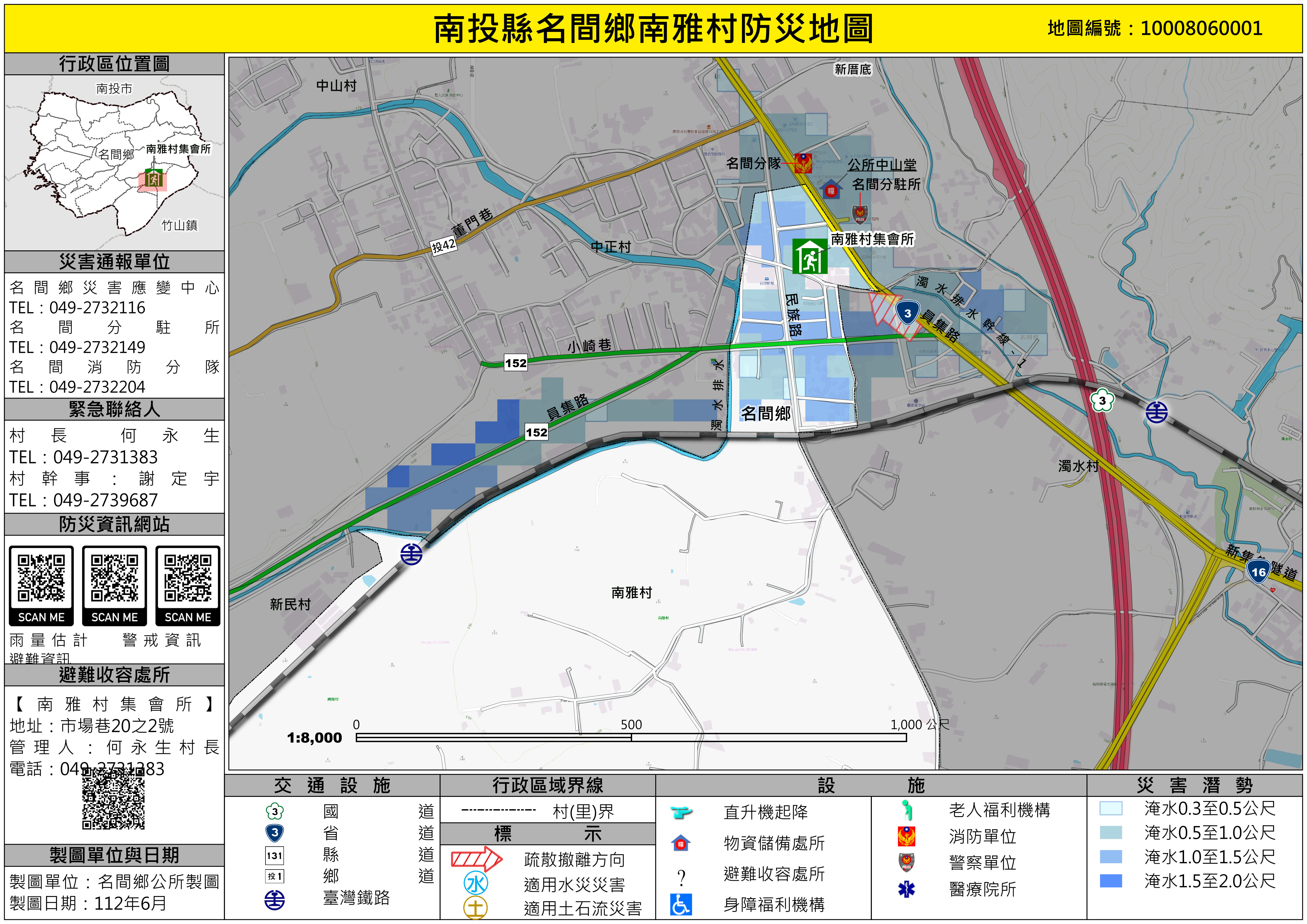Screen dimensions: 1307x924
Task: Click the QR code below the shelter phone number
Action: pyautogui.click(x=113, y=799)
